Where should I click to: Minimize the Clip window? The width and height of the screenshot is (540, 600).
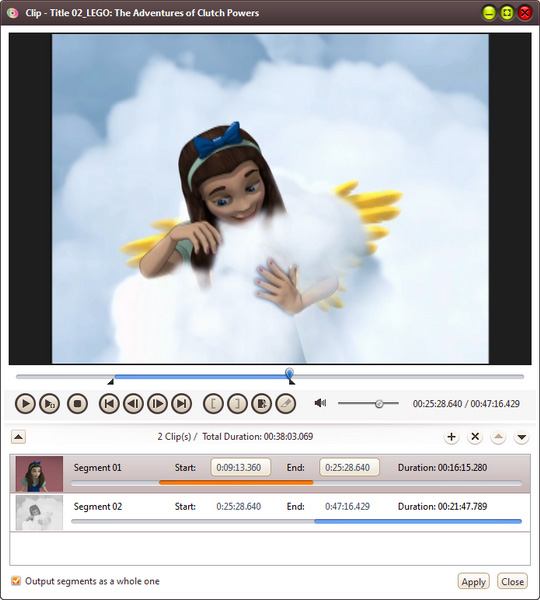pyautogui.click(x=489, y=13)
